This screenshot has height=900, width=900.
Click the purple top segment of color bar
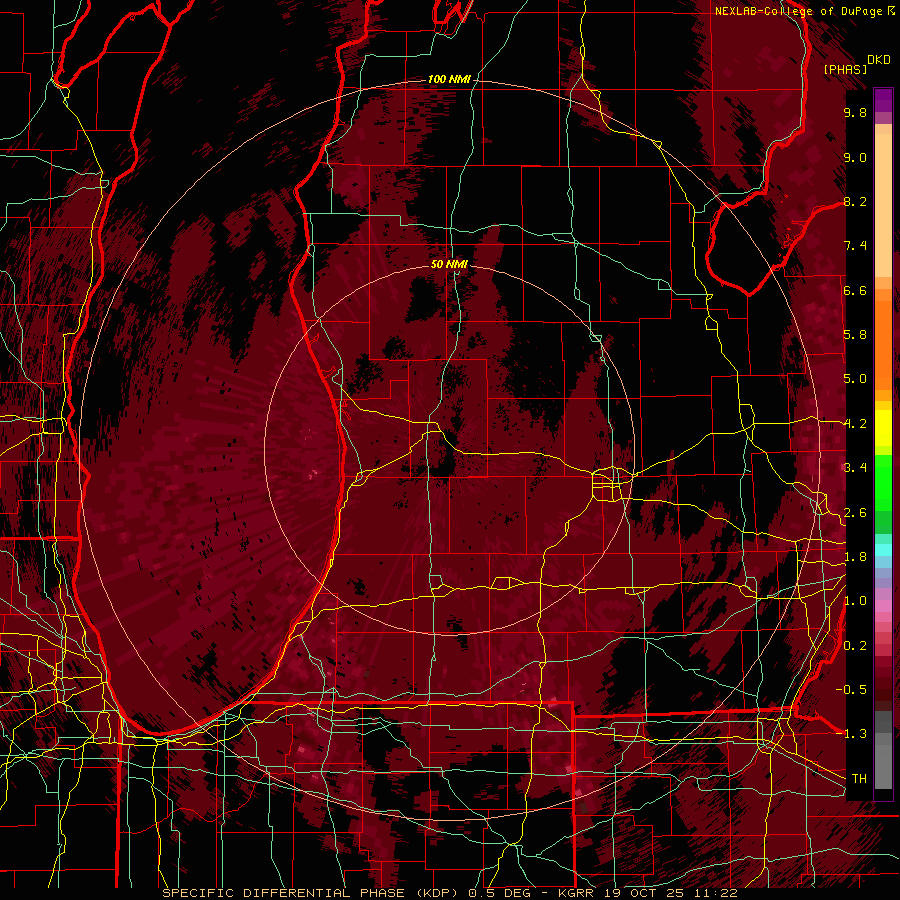pos(883,100)
